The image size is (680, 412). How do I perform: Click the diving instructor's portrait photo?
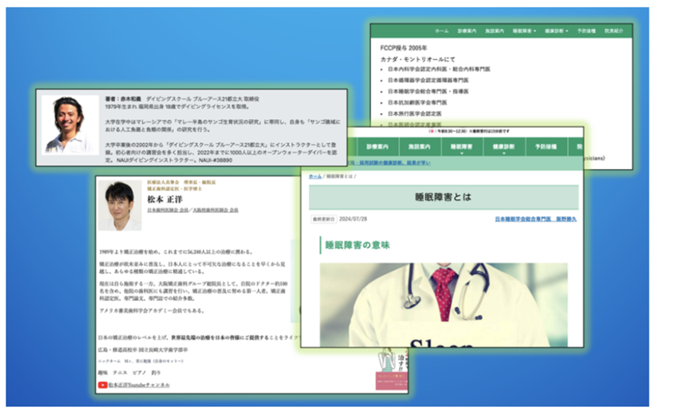pos(70,125)
